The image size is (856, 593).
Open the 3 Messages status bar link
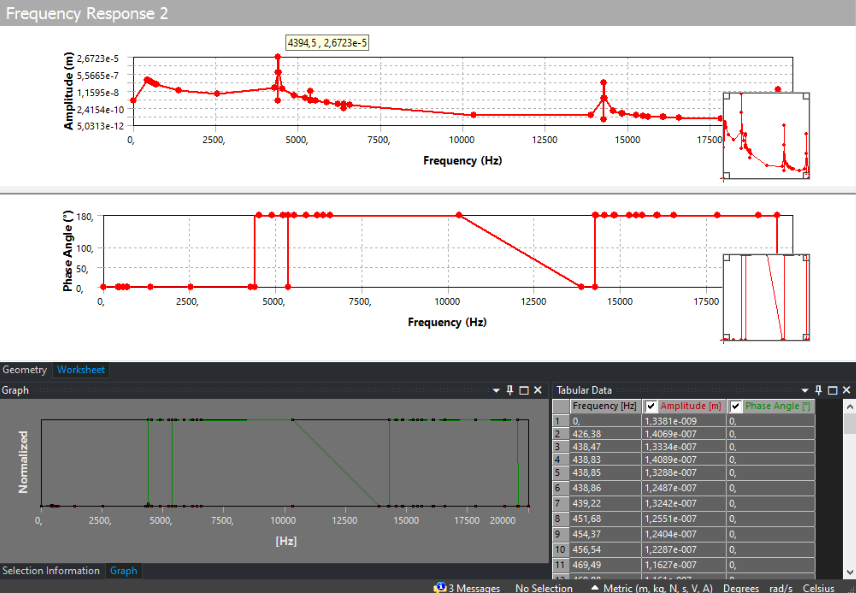[x=474, y=588]
